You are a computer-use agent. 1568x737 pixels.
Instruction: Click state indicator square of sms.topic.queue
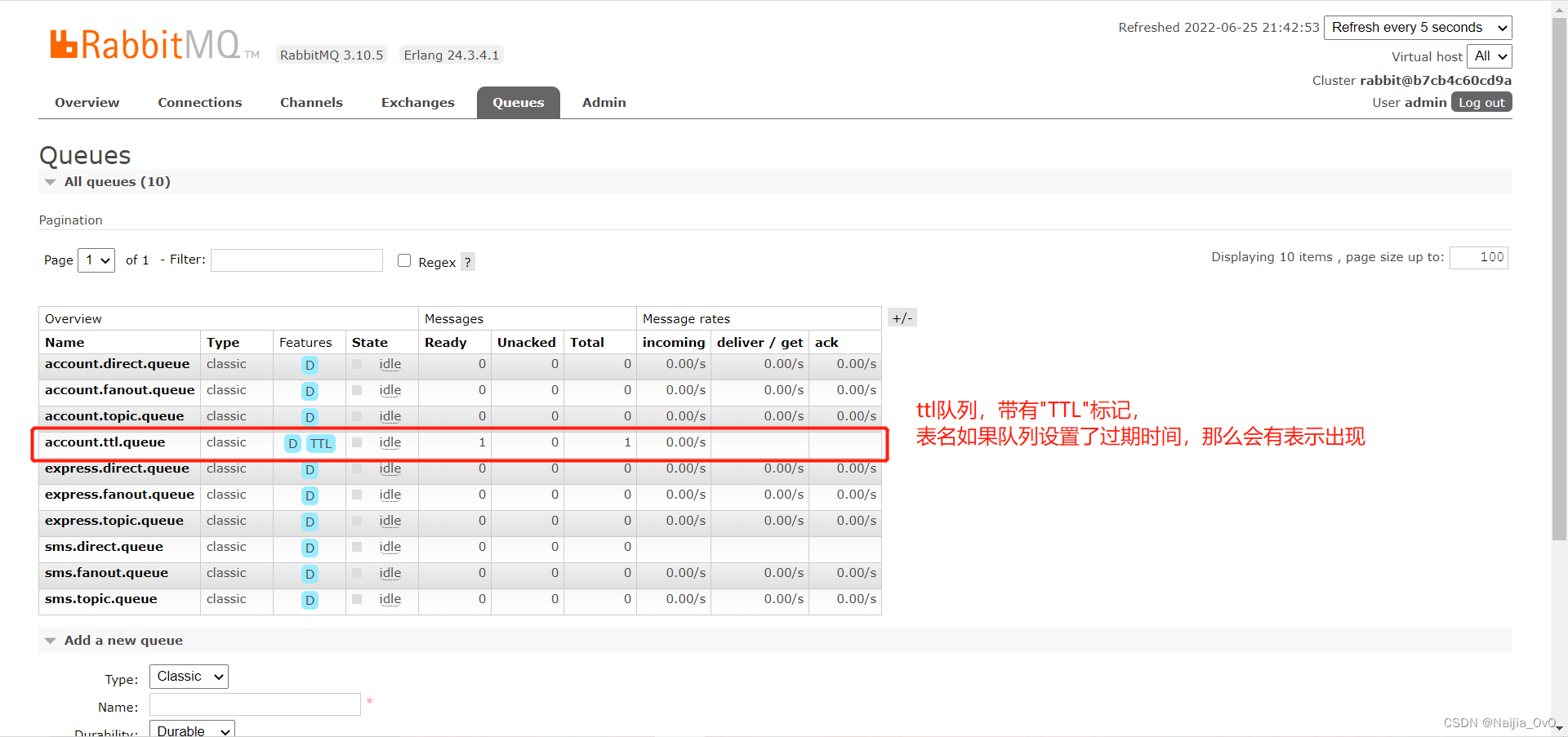357,599
